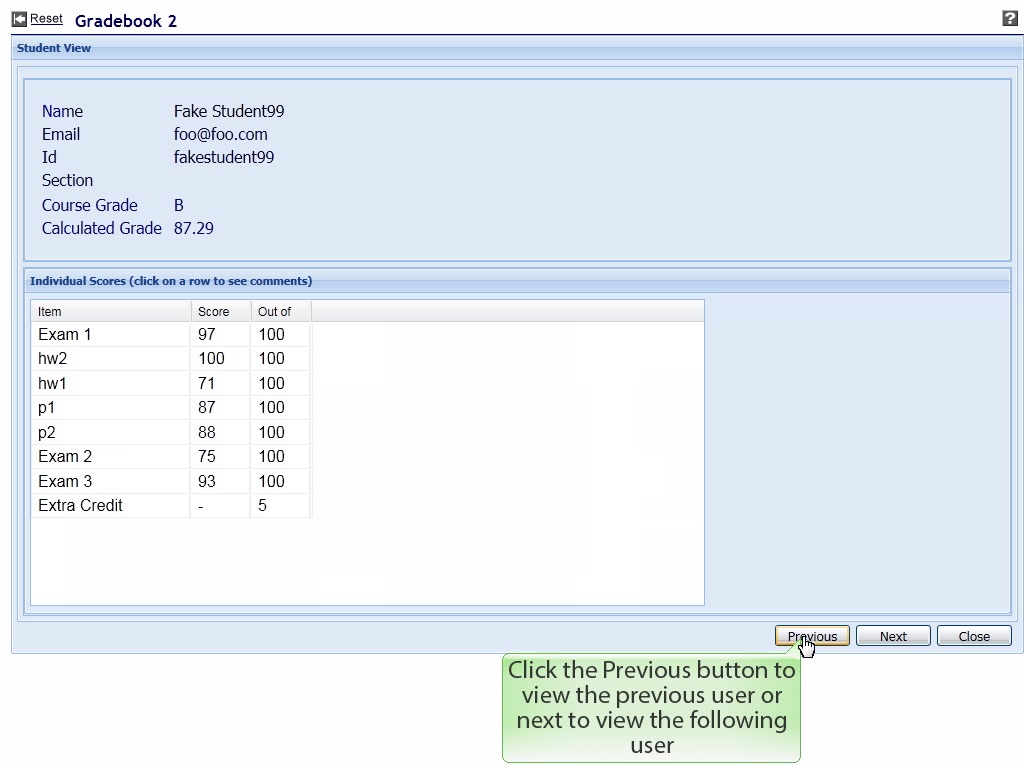Select the hw1 row
Image resolution: width=1024 pixels, height=768 pixels.
click(171, 383)
